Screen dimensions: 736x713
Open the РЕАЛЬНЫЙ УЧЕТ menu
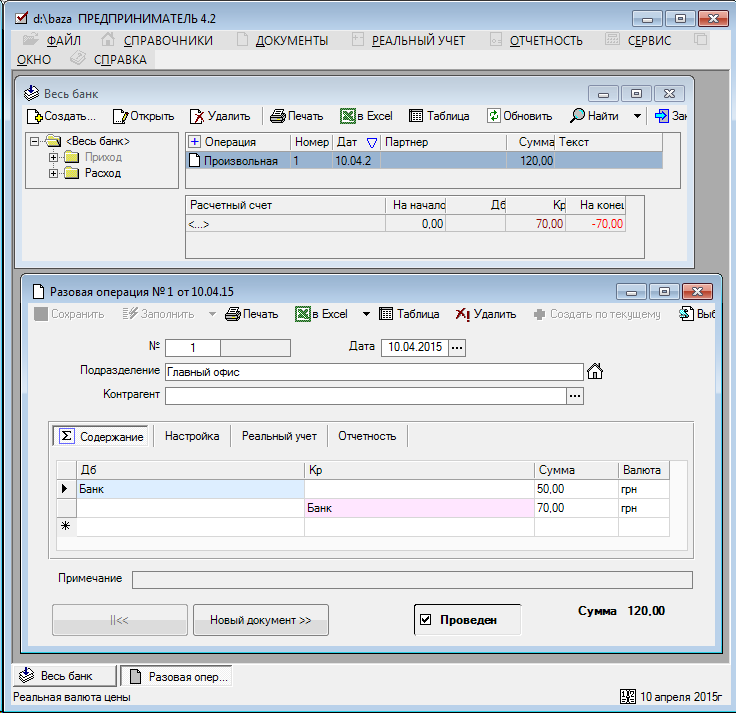click(x=418, y=41)
